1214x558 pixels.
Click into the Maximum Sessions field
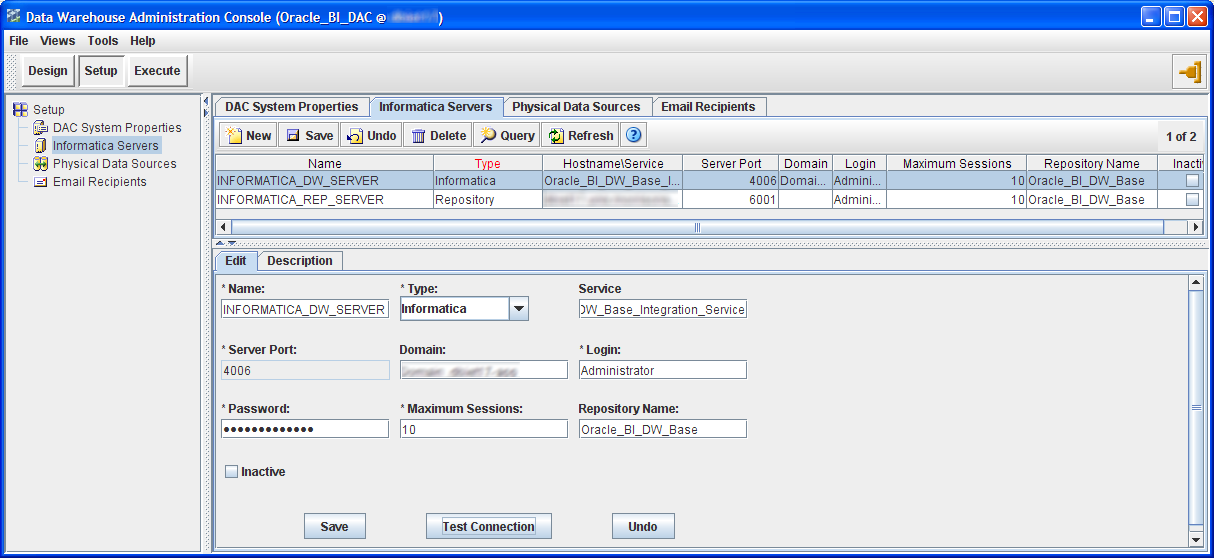(x=483, y=429)
